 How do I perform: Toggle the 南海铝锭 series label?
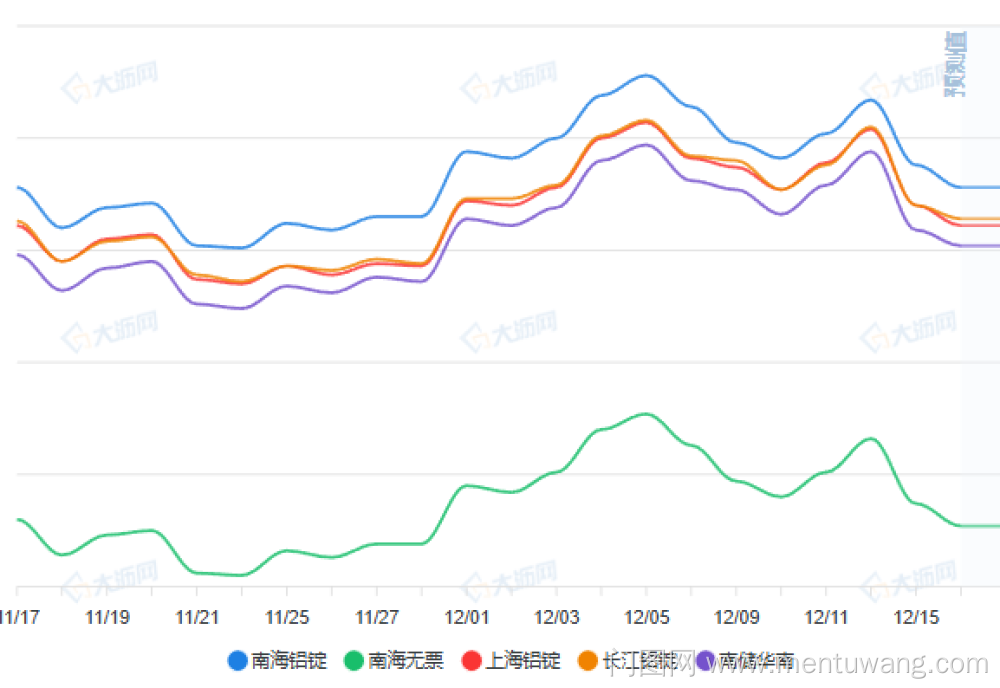[289, 660]
